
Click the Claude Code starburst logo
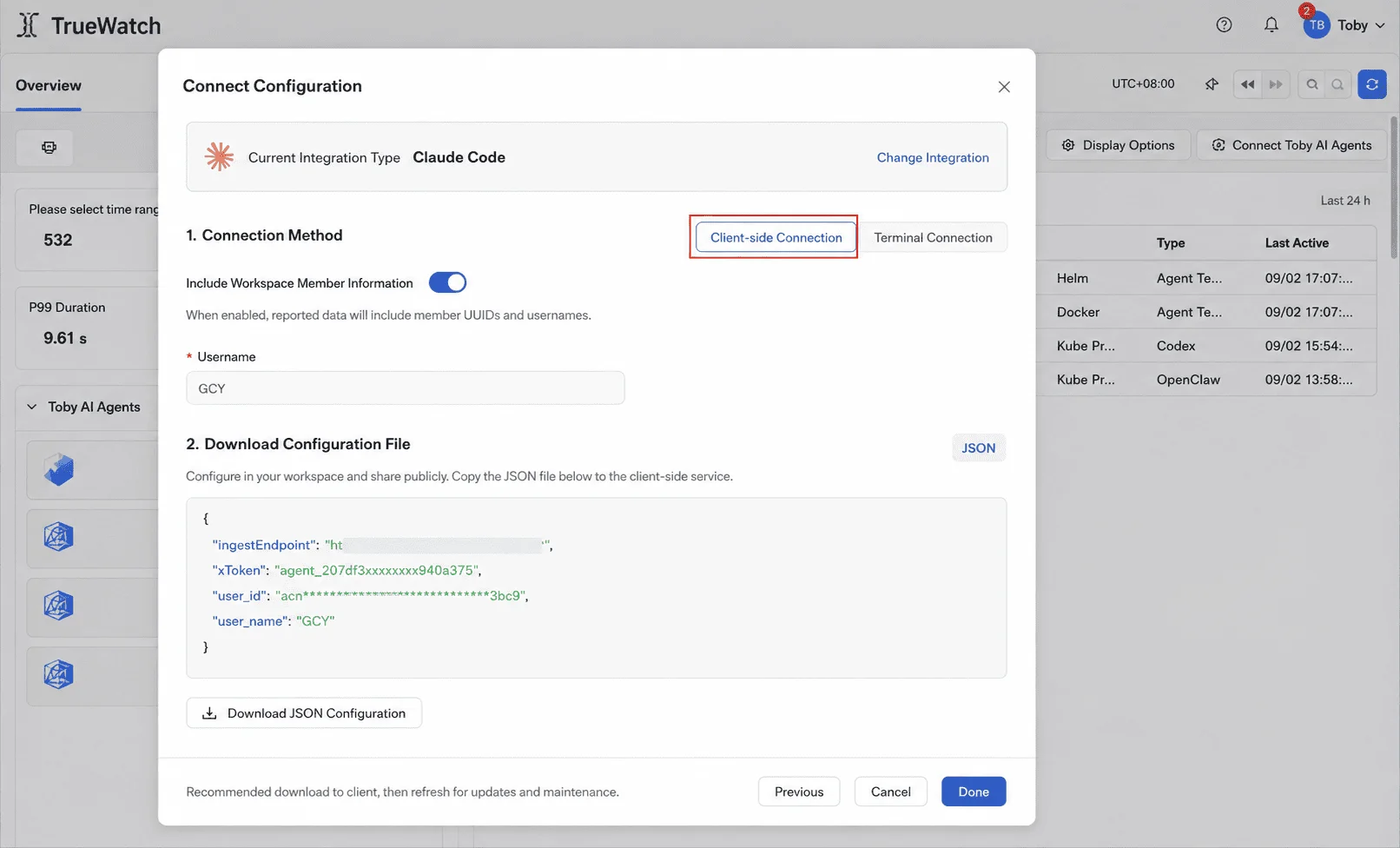[x=219, y=157]
